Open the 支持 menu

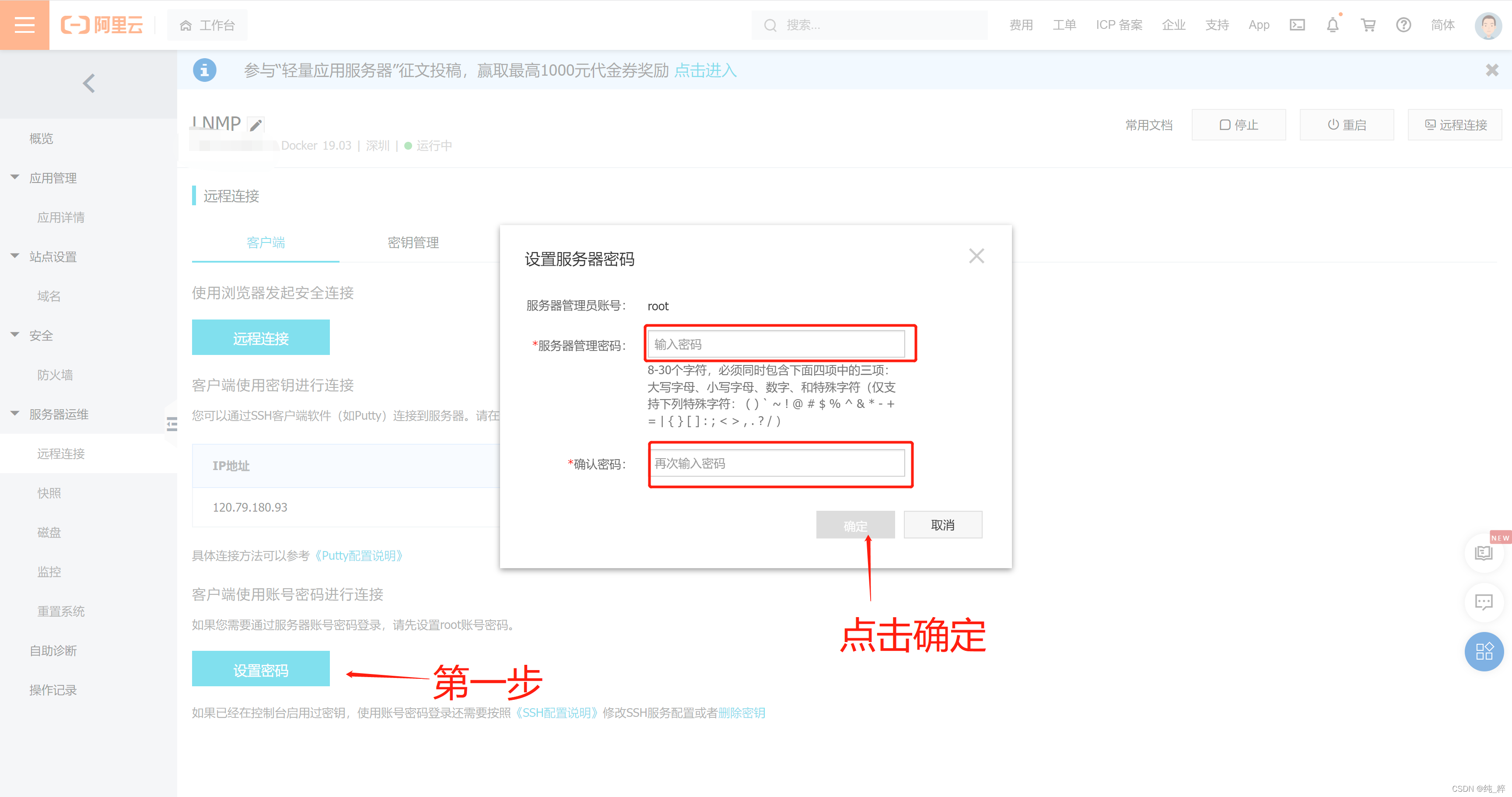tap(1217, 25)
